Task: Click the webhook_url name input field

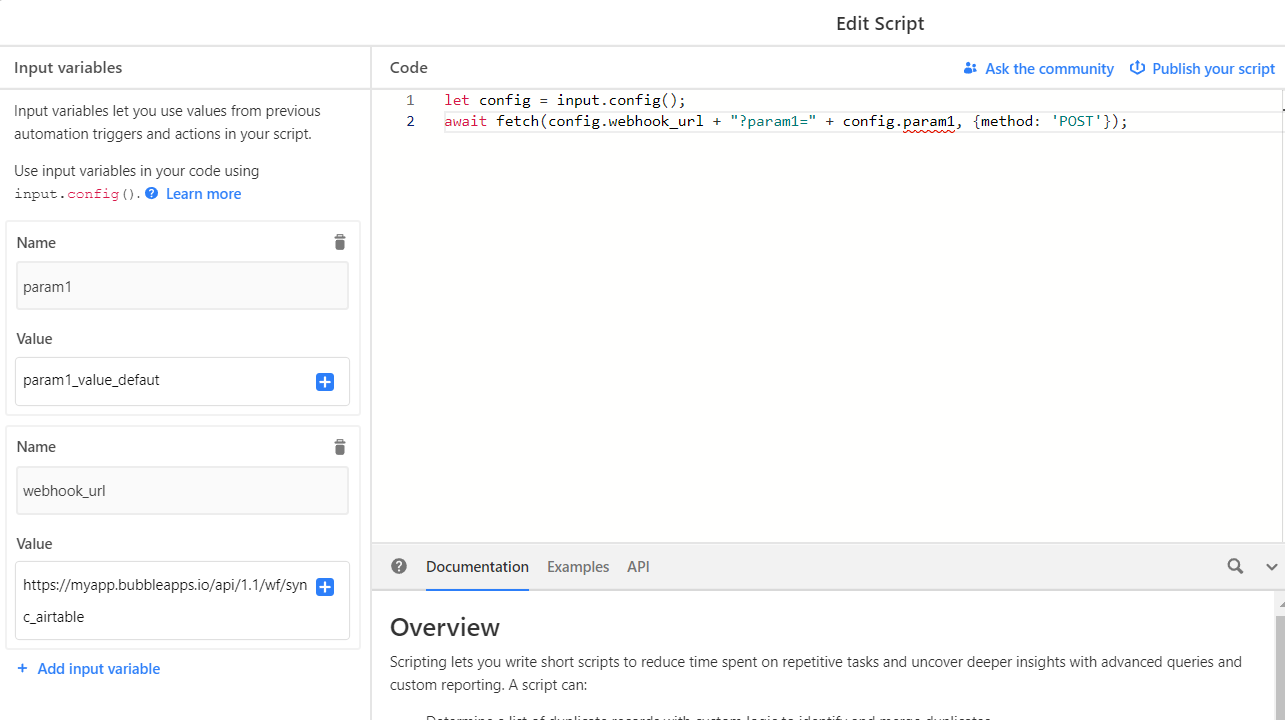Action: coord(182,491)
